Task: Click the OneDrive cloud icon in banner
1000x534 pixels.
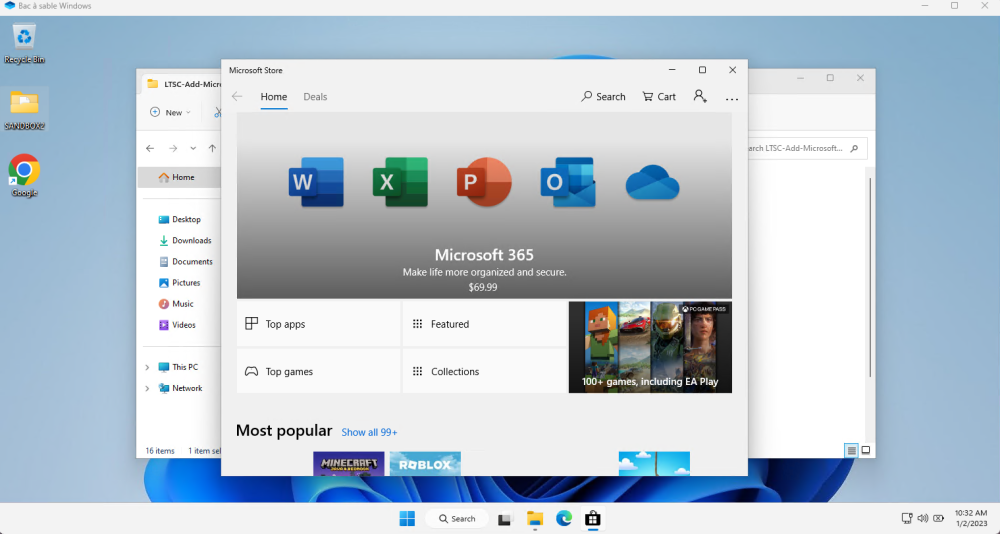Action: click(652, 184)
